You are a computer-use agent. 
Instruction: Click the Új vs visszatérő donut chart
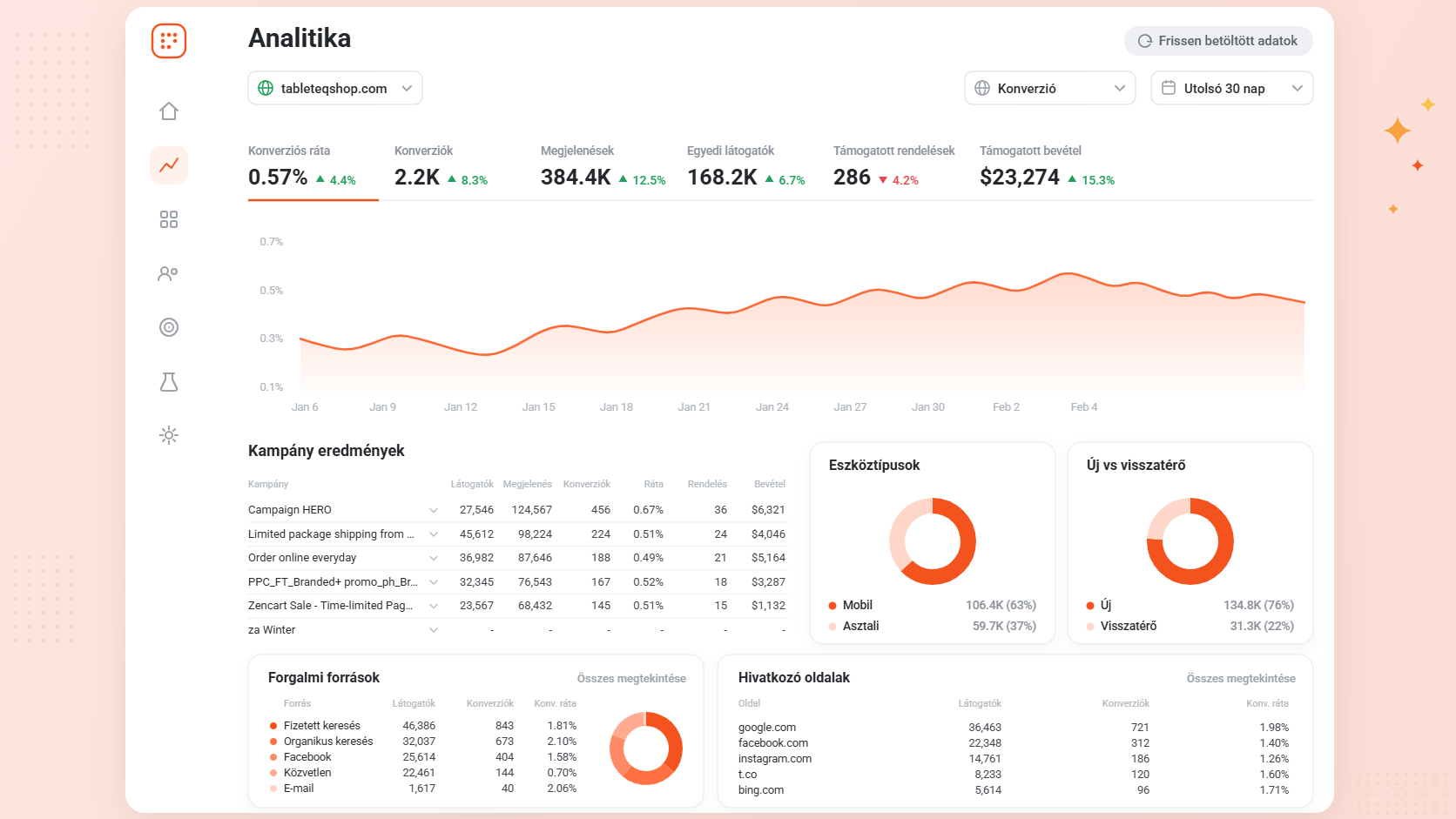tap(1190, 541)
